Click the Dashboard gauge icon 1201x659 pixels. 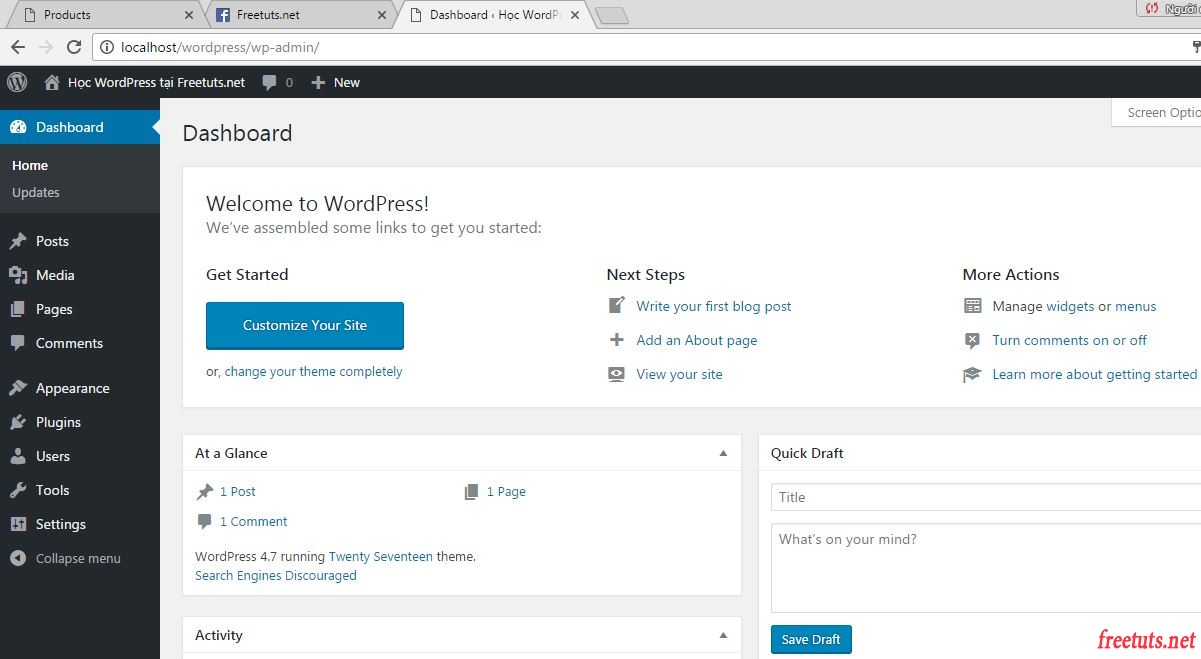[17, 127]
